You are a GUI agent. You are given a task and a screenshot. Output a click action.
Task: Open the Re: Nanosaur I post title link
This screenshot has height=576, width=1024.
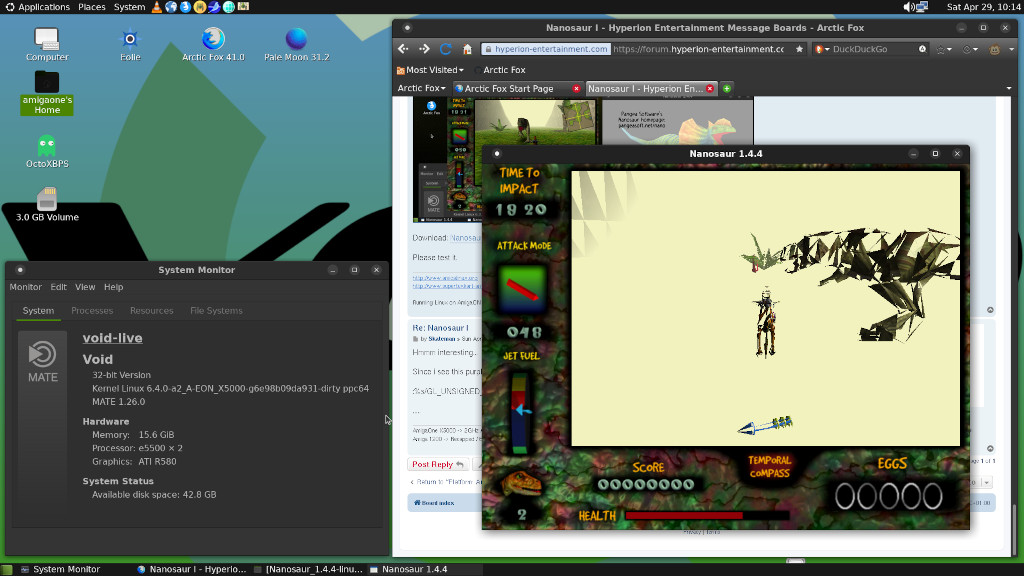click(x=440, y=328)
